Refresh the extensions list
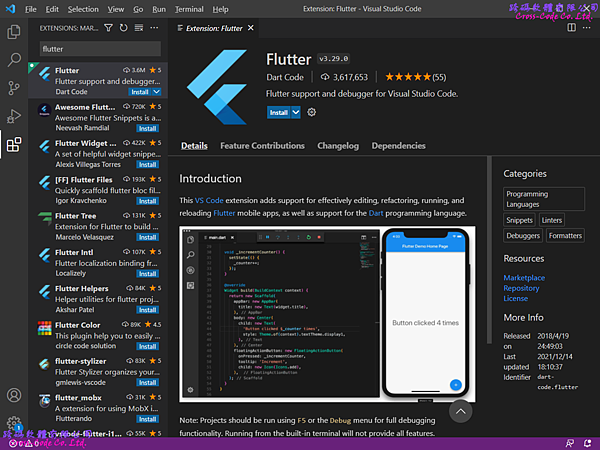600x450 pixels. coord(124,28)
